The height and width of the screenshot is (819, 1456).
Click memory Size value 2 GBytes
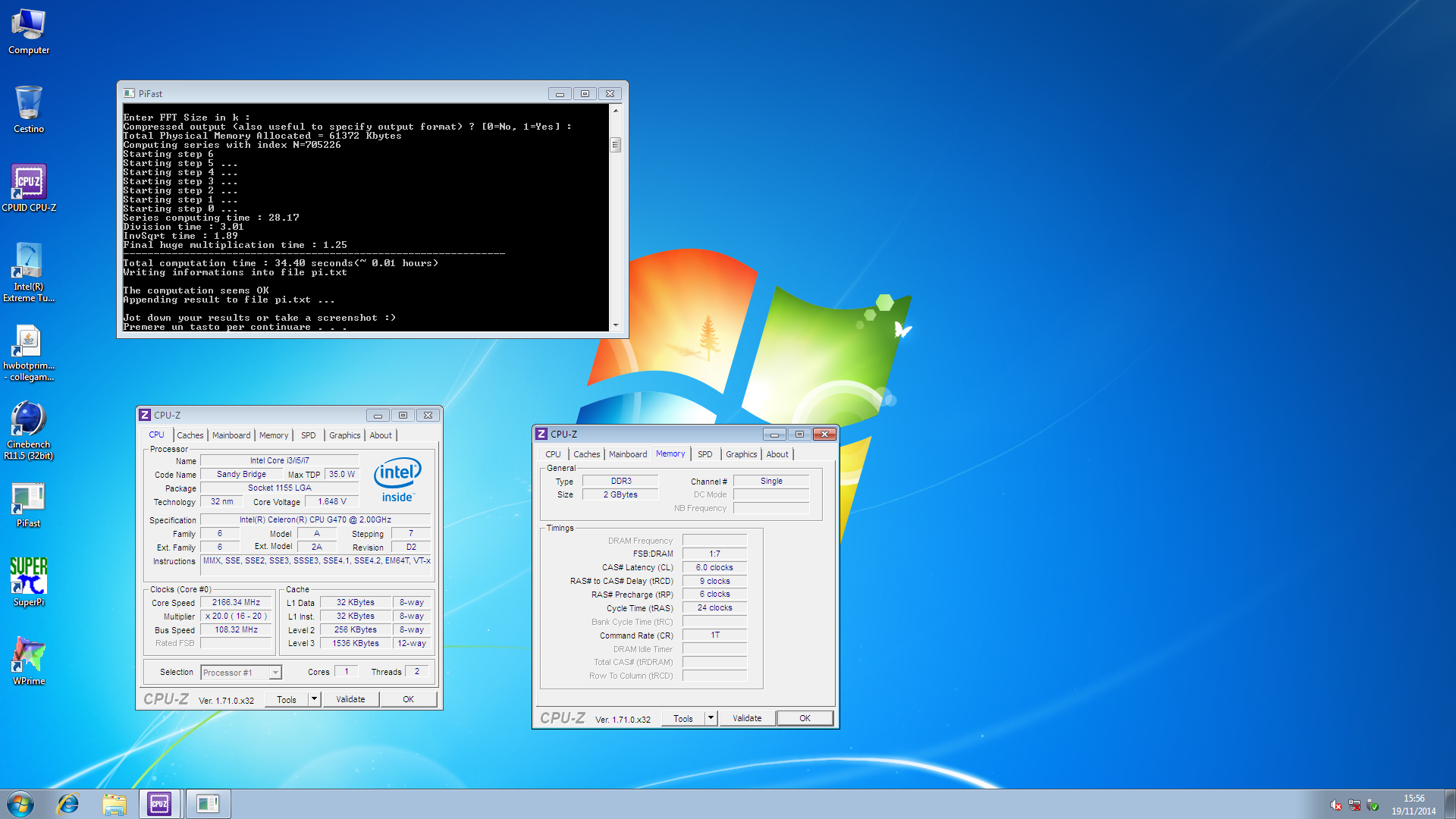coord(620,494)
